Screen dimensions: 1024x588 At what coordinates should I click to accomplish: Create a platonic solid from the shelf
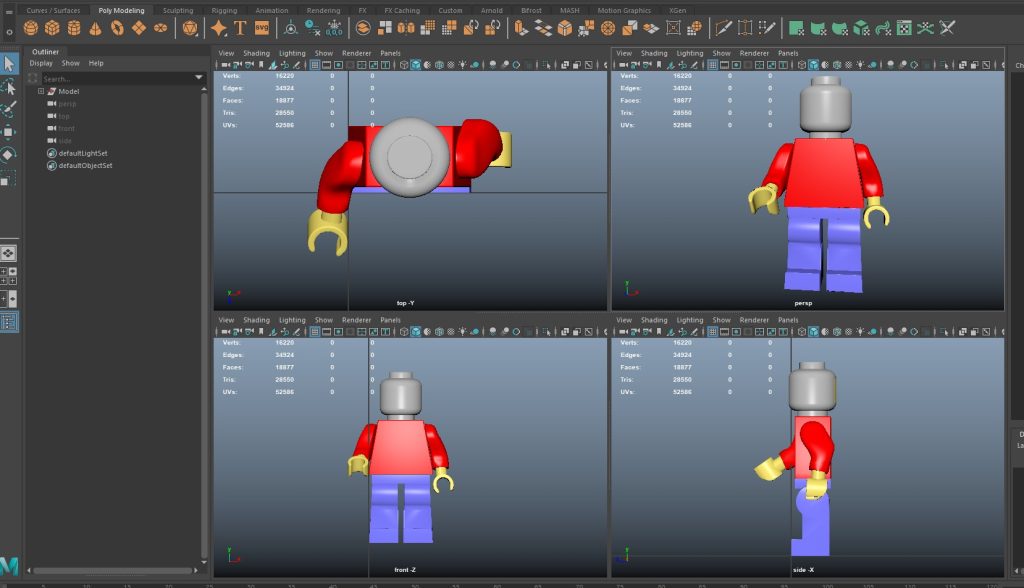pyautogui.click(x=190, y=28)
